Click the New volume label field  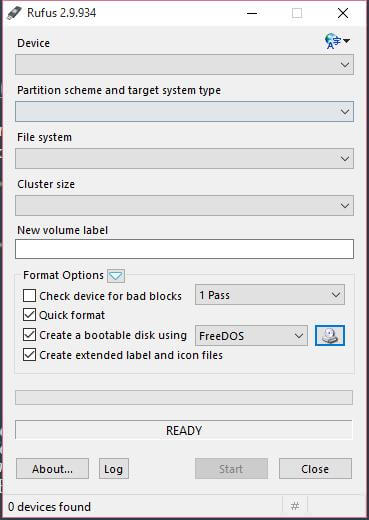[184, 249]
